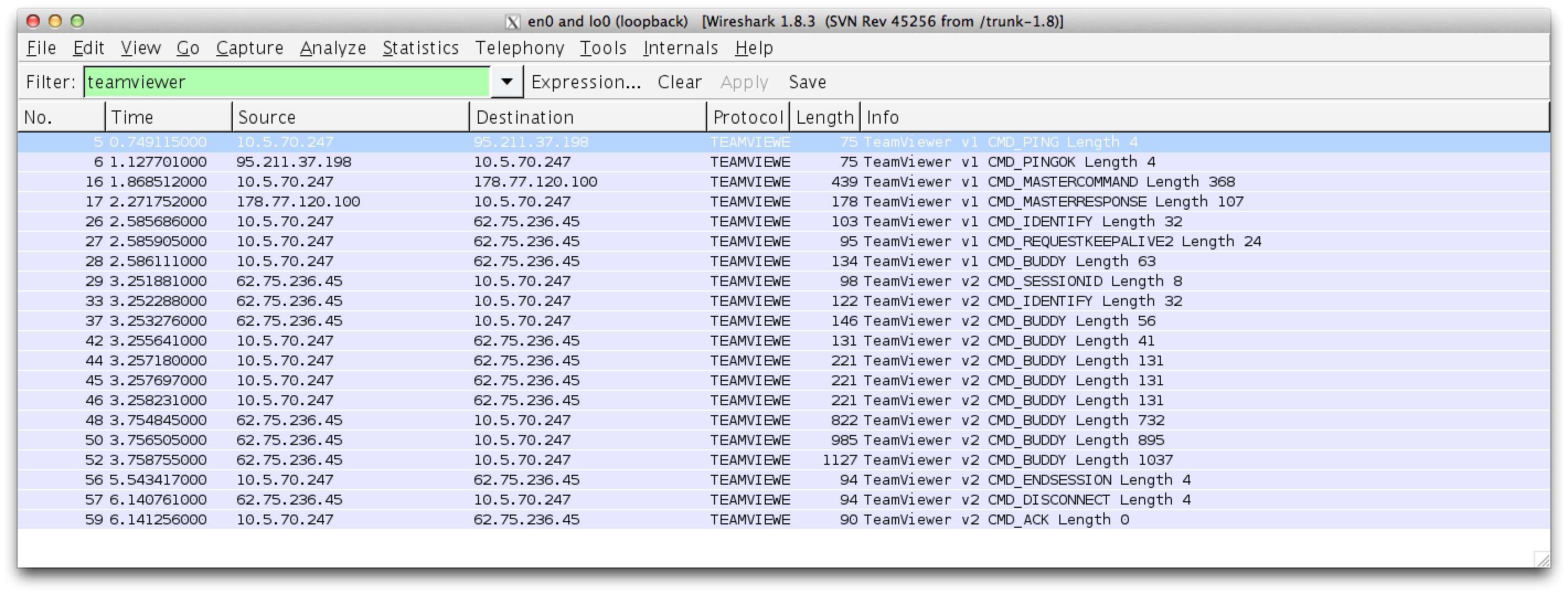
Task: Minimize the Wireshark window with yellow button
Action: point(55,22)
